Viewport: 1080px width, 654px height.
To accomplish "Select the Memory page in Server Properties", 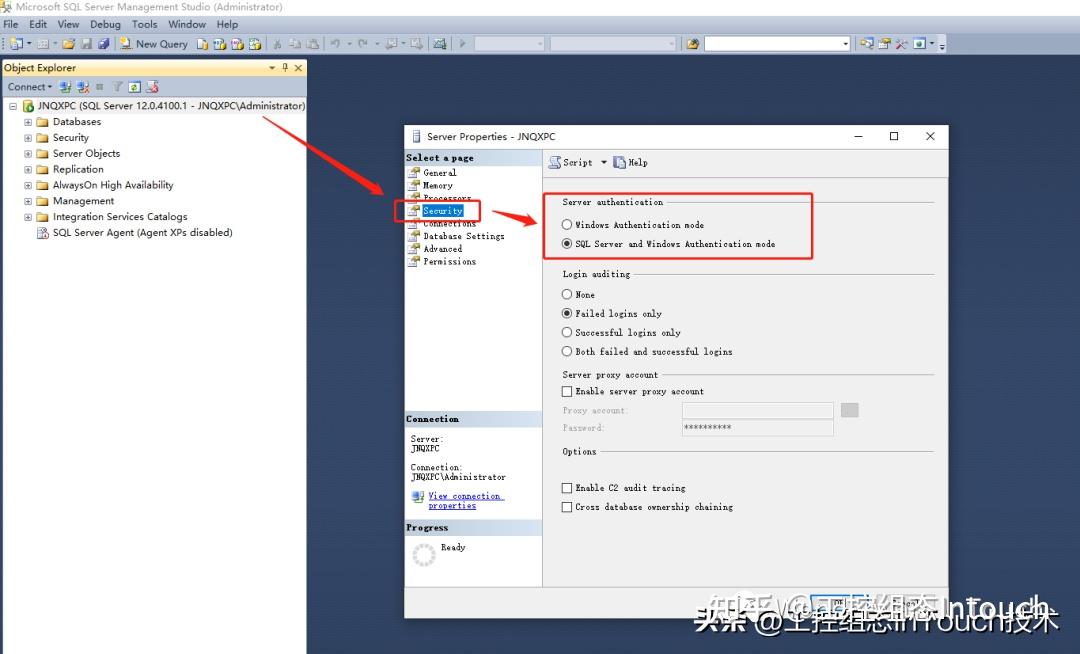I will pyautogui.click(x=437, y=185).
